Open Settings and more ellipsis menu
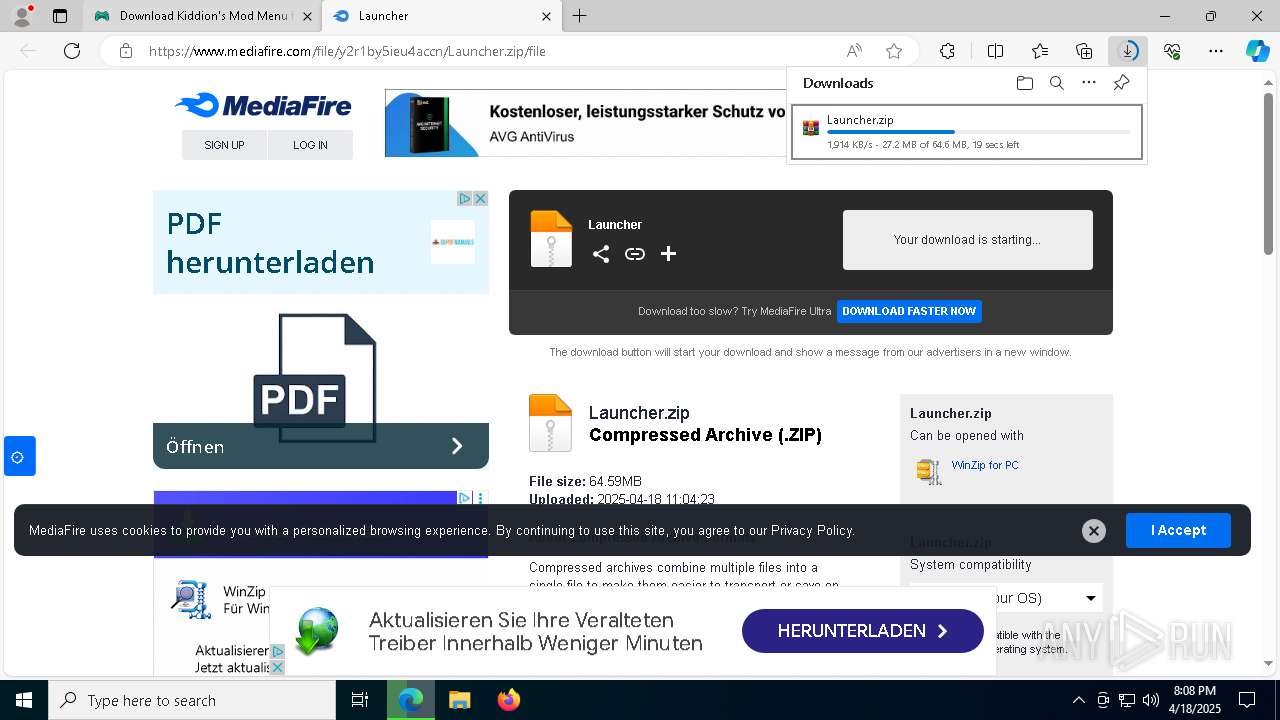 pos(1216,51)
